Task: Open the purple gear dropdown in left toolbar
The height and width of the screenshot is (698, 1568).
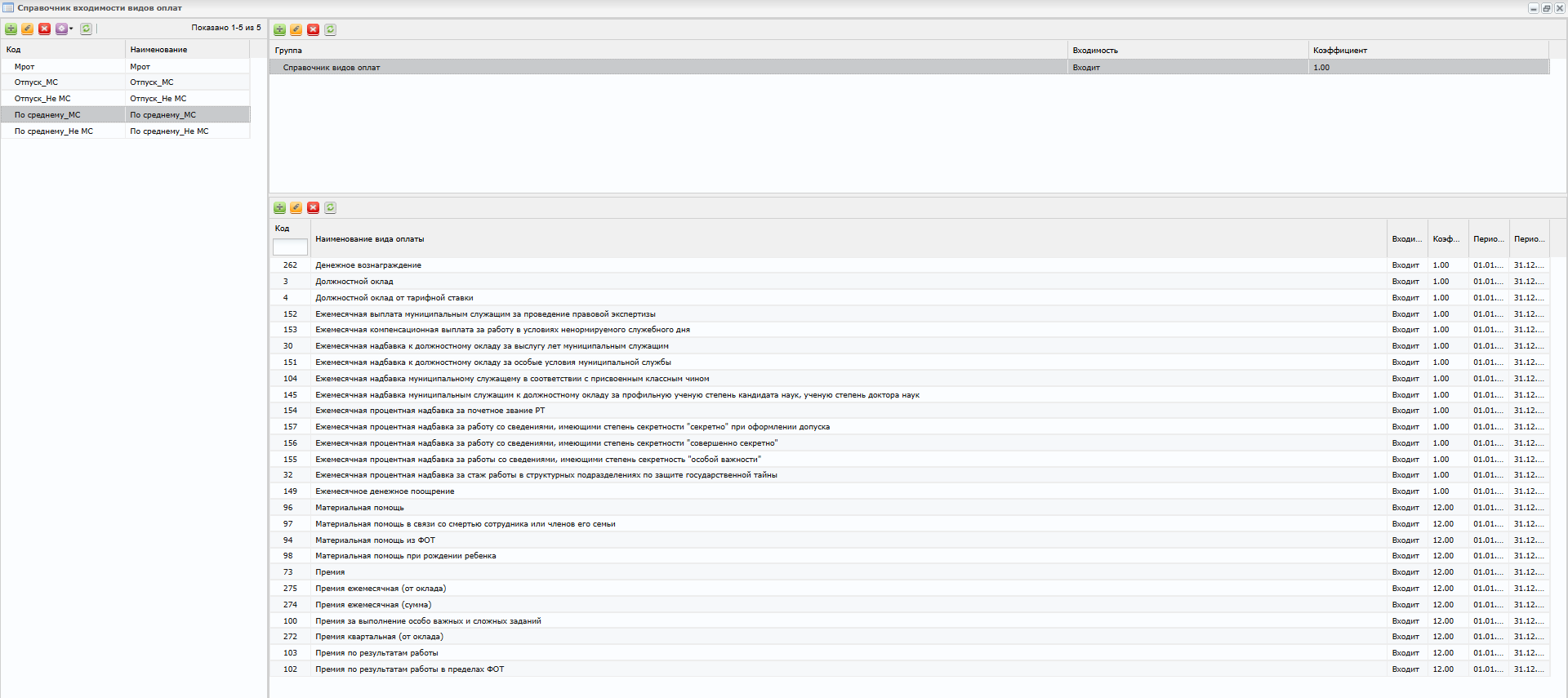Action: 64,29
